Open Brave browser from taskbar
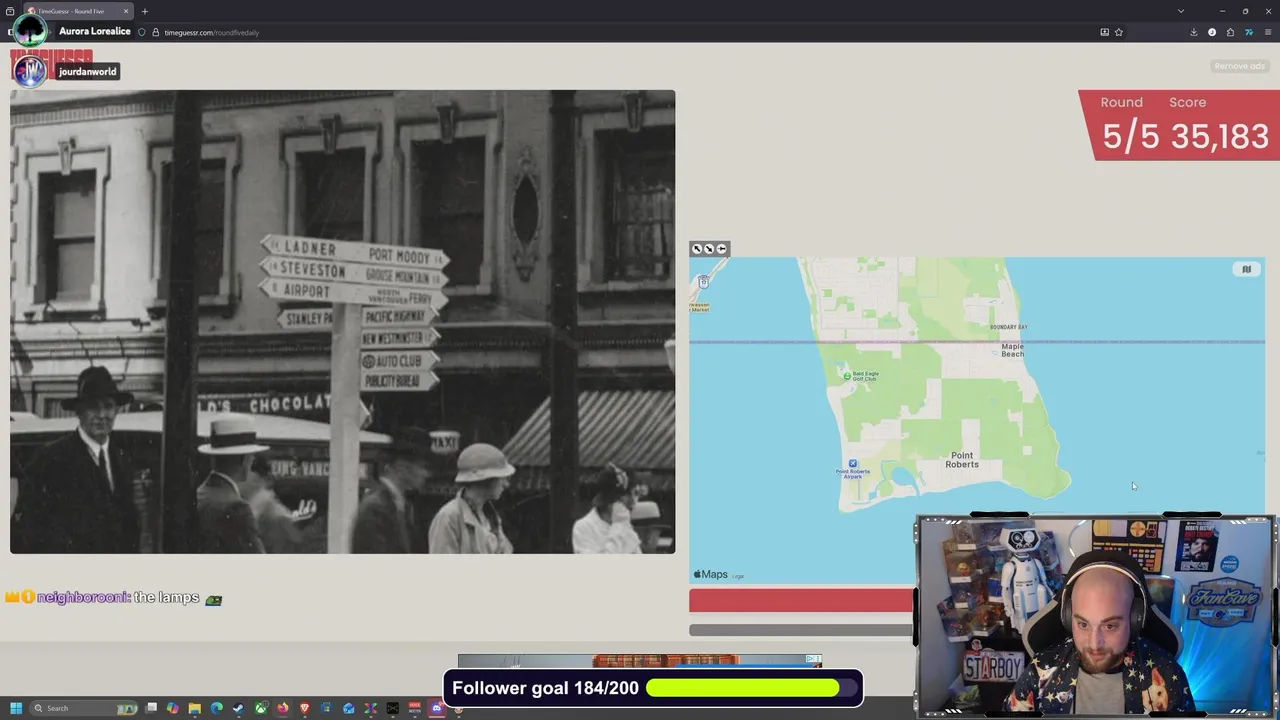This screenshot has width=1280, height=720. 305,708
